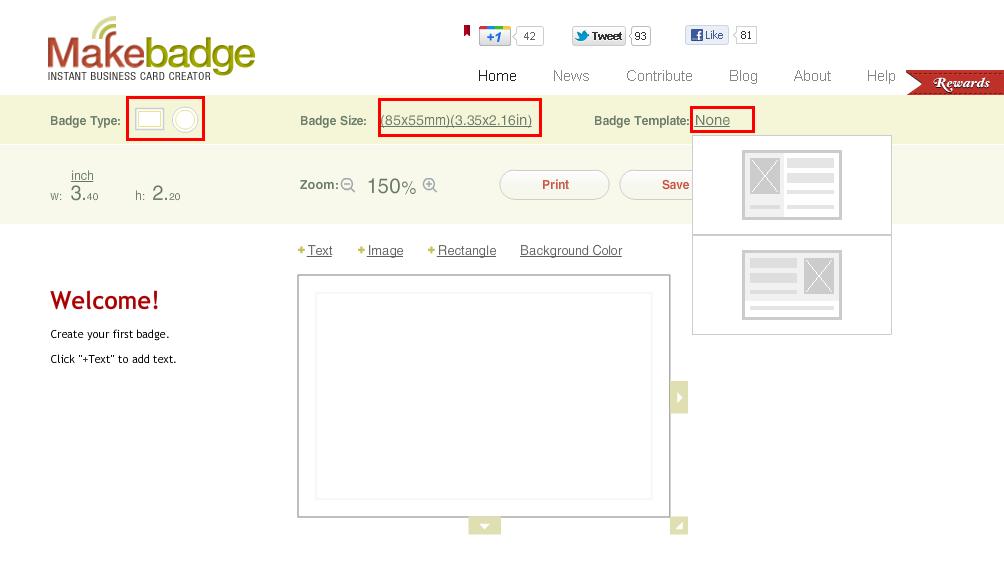Click the down-arrow heighten canvas handle

pyautogui.click(x=485, y=526)
